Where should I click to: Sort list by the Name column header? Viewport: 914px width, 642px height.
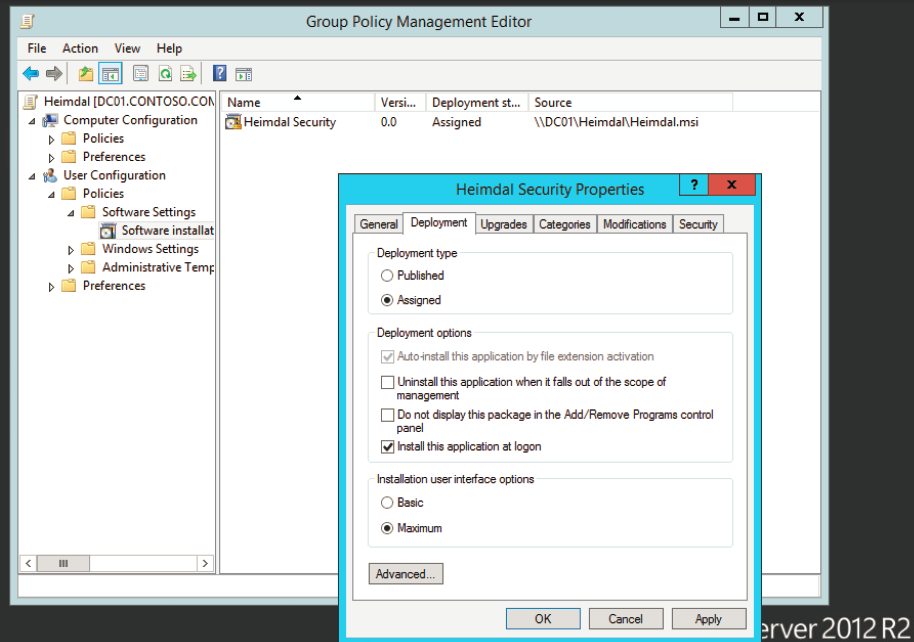(297, 102)
